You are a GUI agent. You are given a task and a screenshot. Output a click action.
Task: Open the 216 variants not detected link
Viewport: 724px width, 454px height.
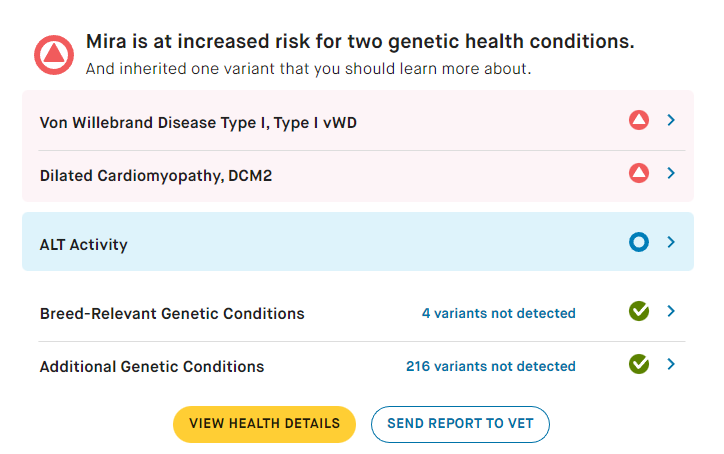pyautogui.click(x=490, y=366)
